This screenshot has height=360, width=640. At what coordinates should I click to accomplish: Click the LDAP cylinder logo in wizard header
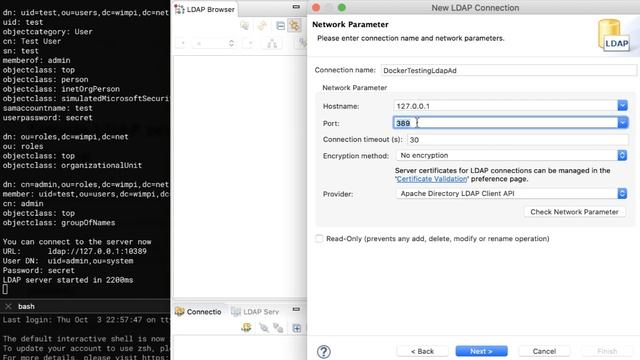point(613,36)
